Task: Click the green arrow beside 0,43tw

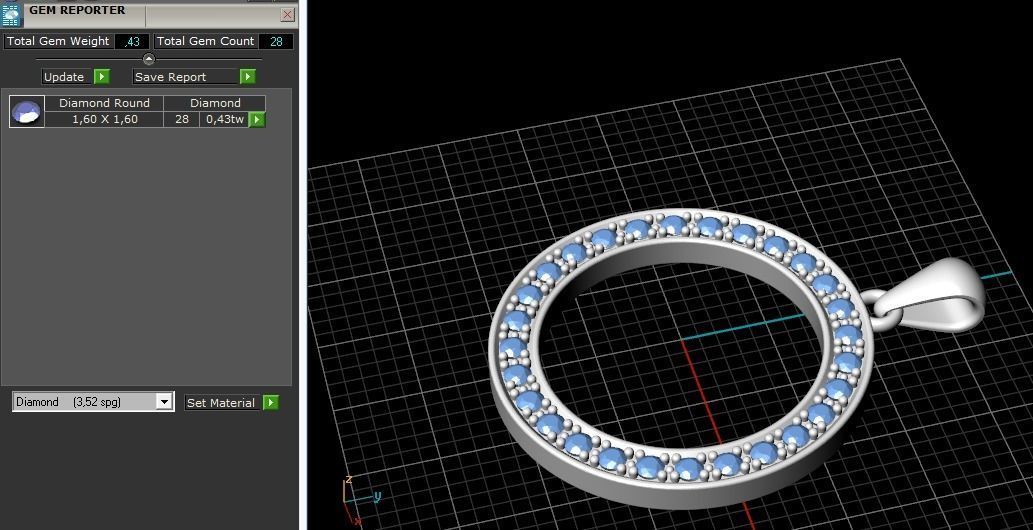Action: pyautogui.click(x=257, y=119)
